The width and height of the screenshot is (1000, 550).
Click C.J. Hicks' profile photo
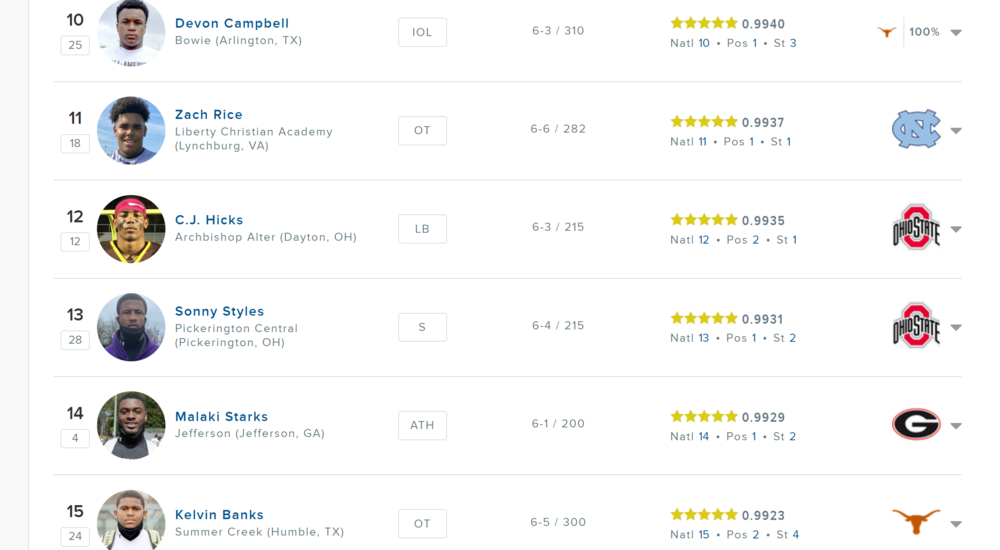coord(131,229)
